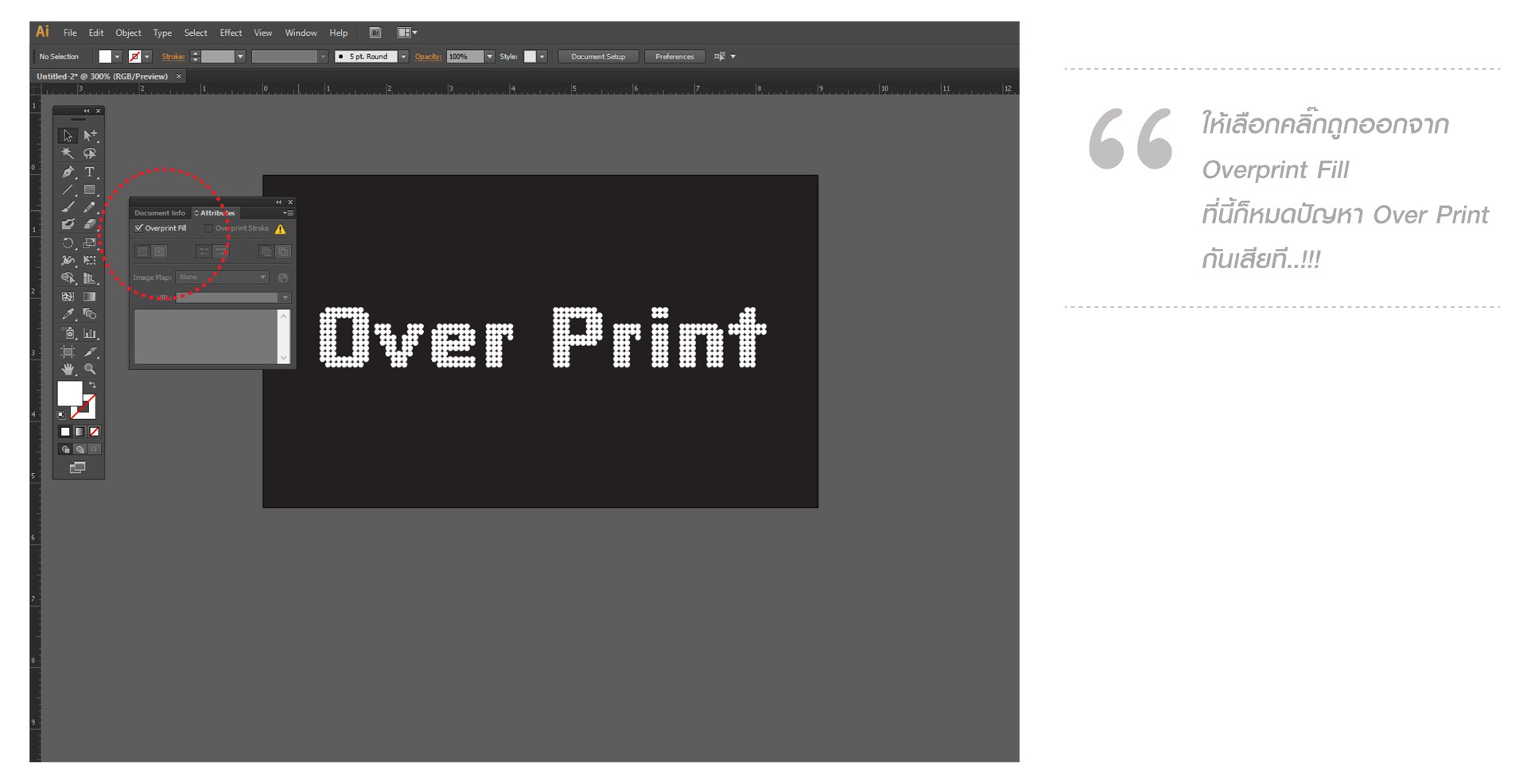Uncheck the Overprint Fill checkbox
This screenshot has width=1527, height=784.
(139, 228)
